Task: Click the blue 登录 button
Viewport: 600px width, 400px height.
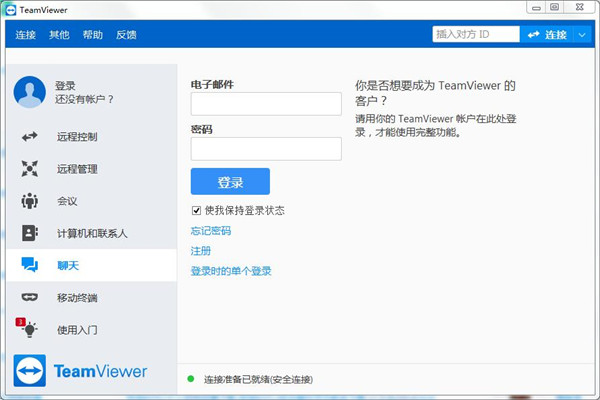Action: (230, 181)
